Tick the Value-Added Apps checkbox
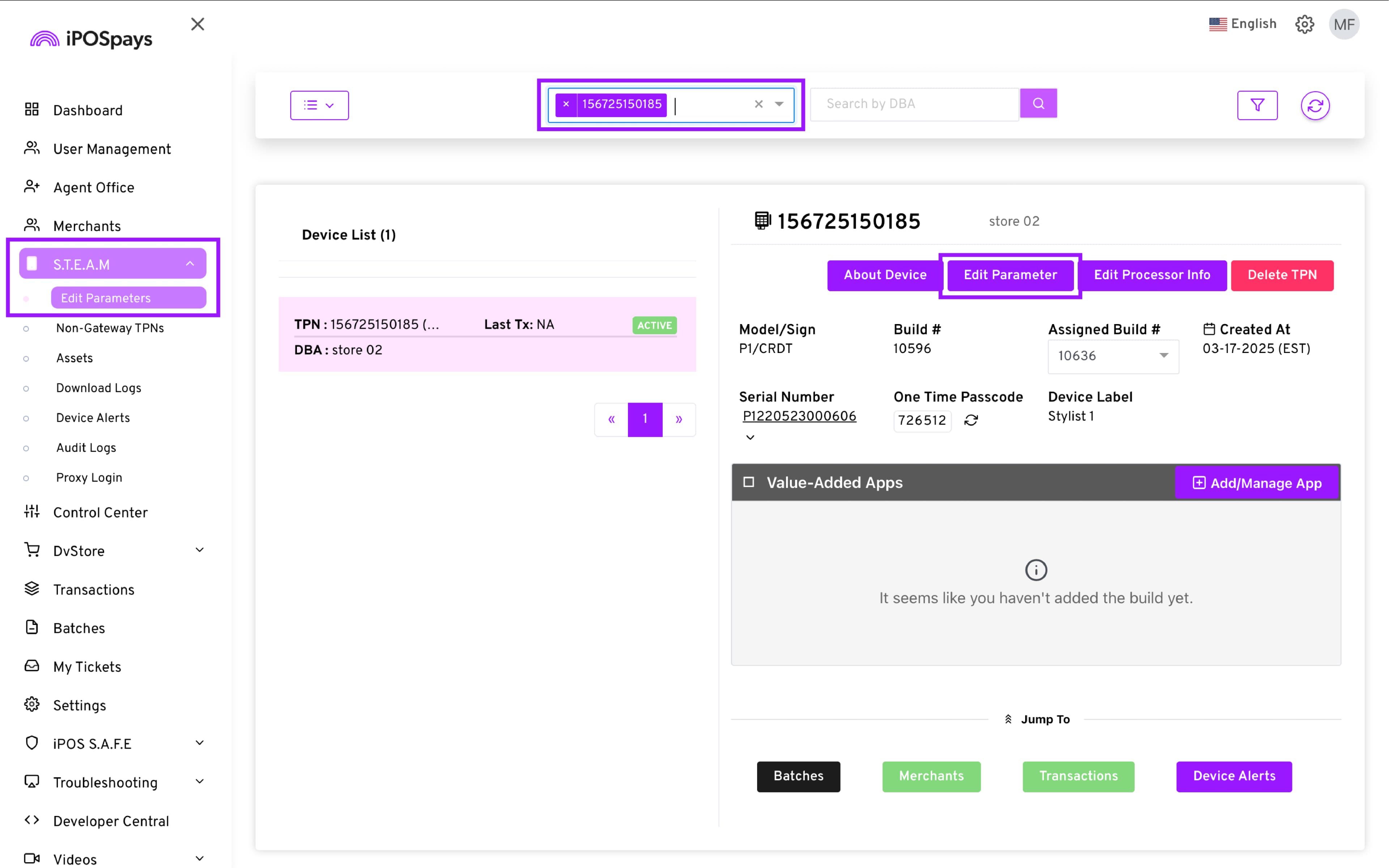The width and height of the screenshot is (1389, 868). [748, 482]
